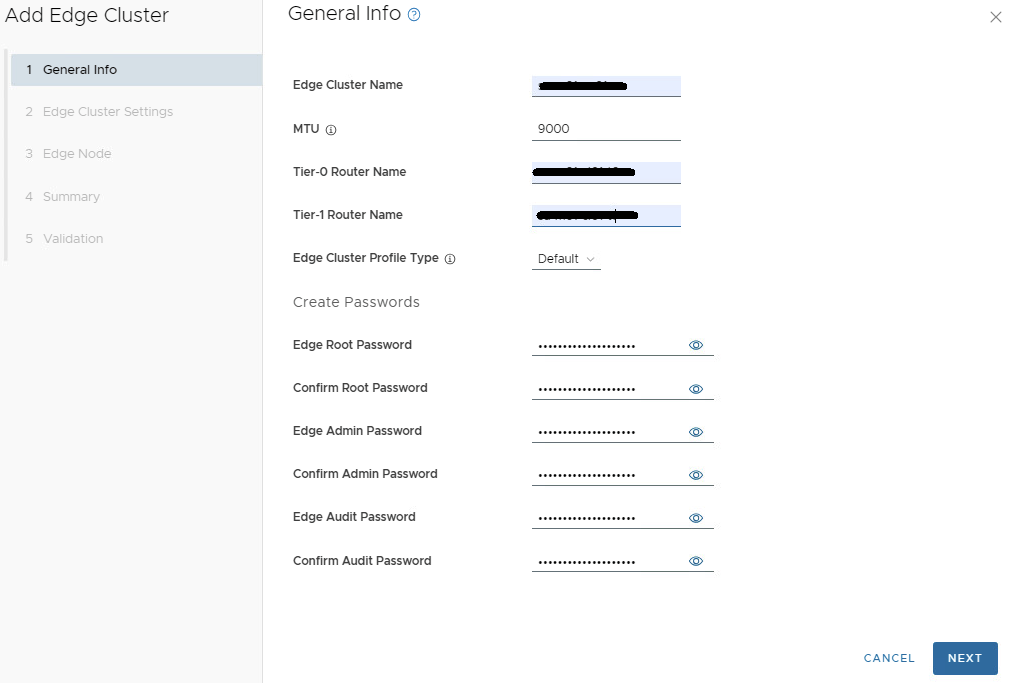Click the MTU info icon
Viewport: 1010px width, 683px height.
tap(331, 130)
